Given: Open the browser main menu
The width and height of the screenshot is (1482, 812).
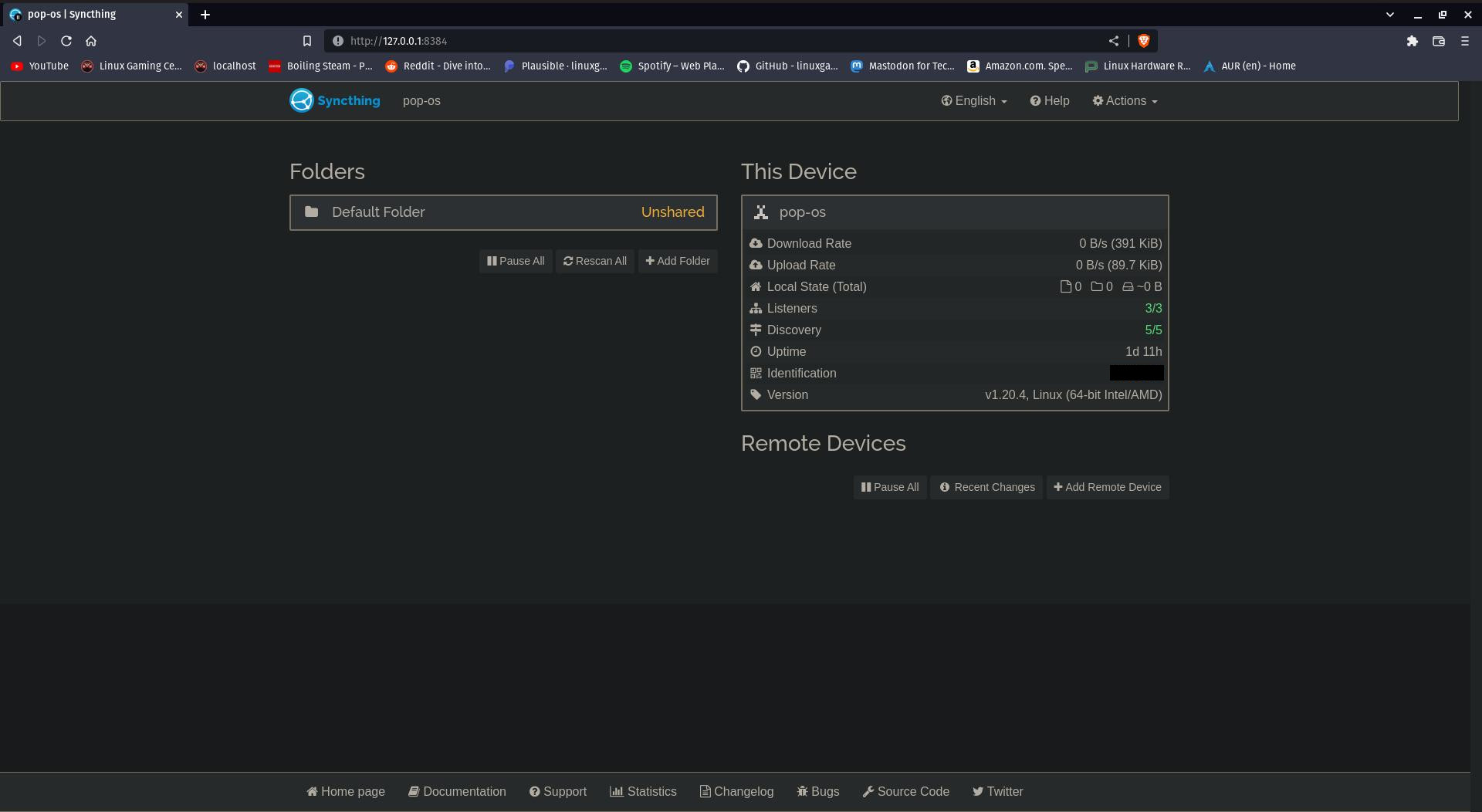Looking at the screenshot, I should 1465,41.
